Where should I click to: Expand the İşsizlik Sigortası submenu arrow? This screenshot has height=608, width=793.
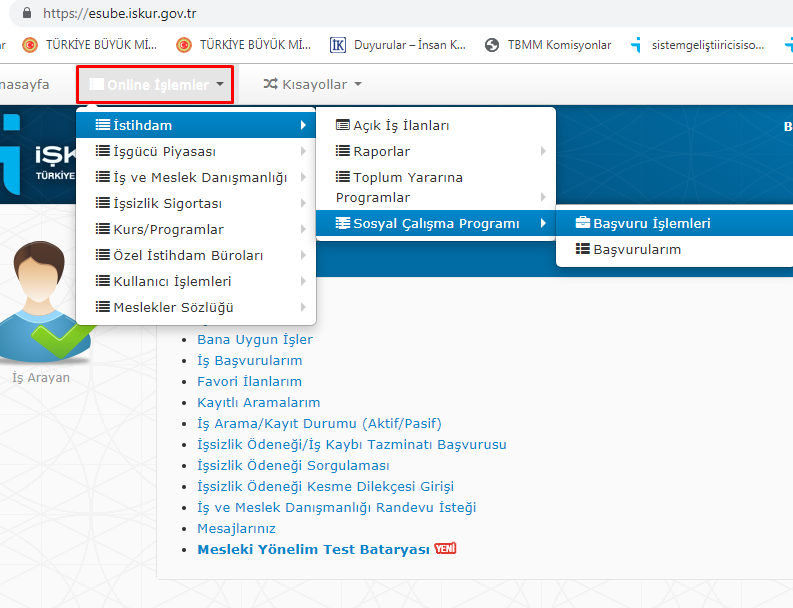(x=302, y=204)
